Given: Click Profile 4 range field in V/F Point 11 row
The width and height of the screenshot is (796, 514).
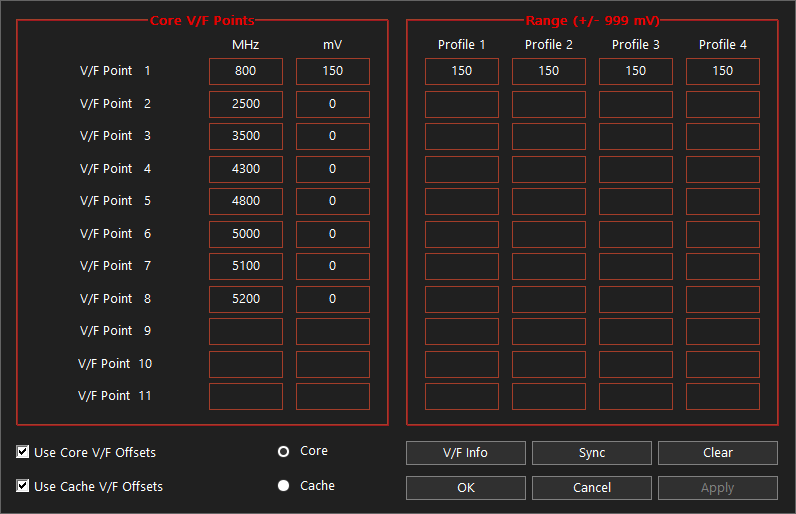Looking at the screenshot, I should 723,396.
